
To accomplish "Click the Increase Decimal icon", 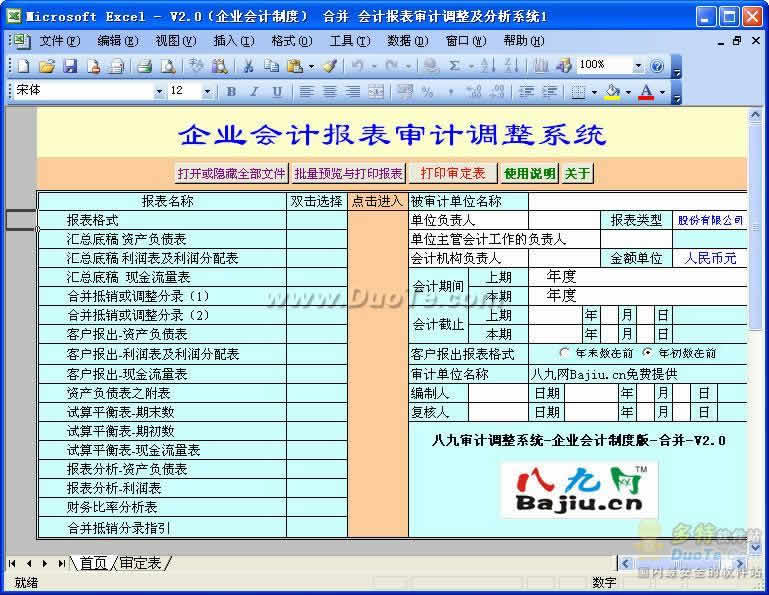I will tap(473, 91).
